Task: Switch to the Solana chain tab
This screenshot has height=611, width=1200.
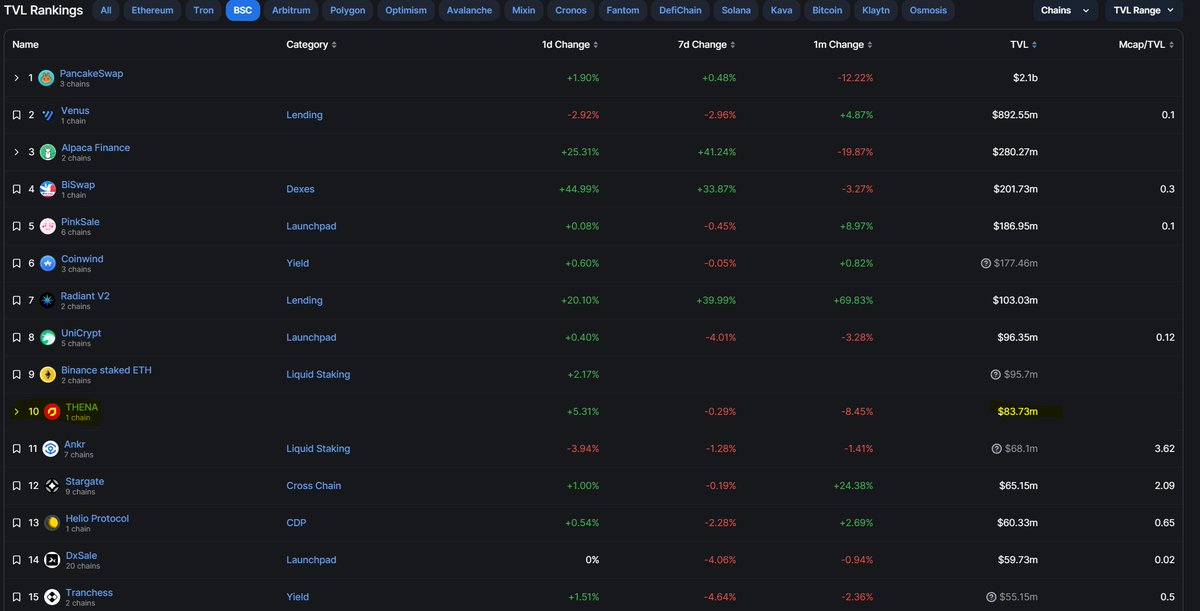Action: coord(735,11)
